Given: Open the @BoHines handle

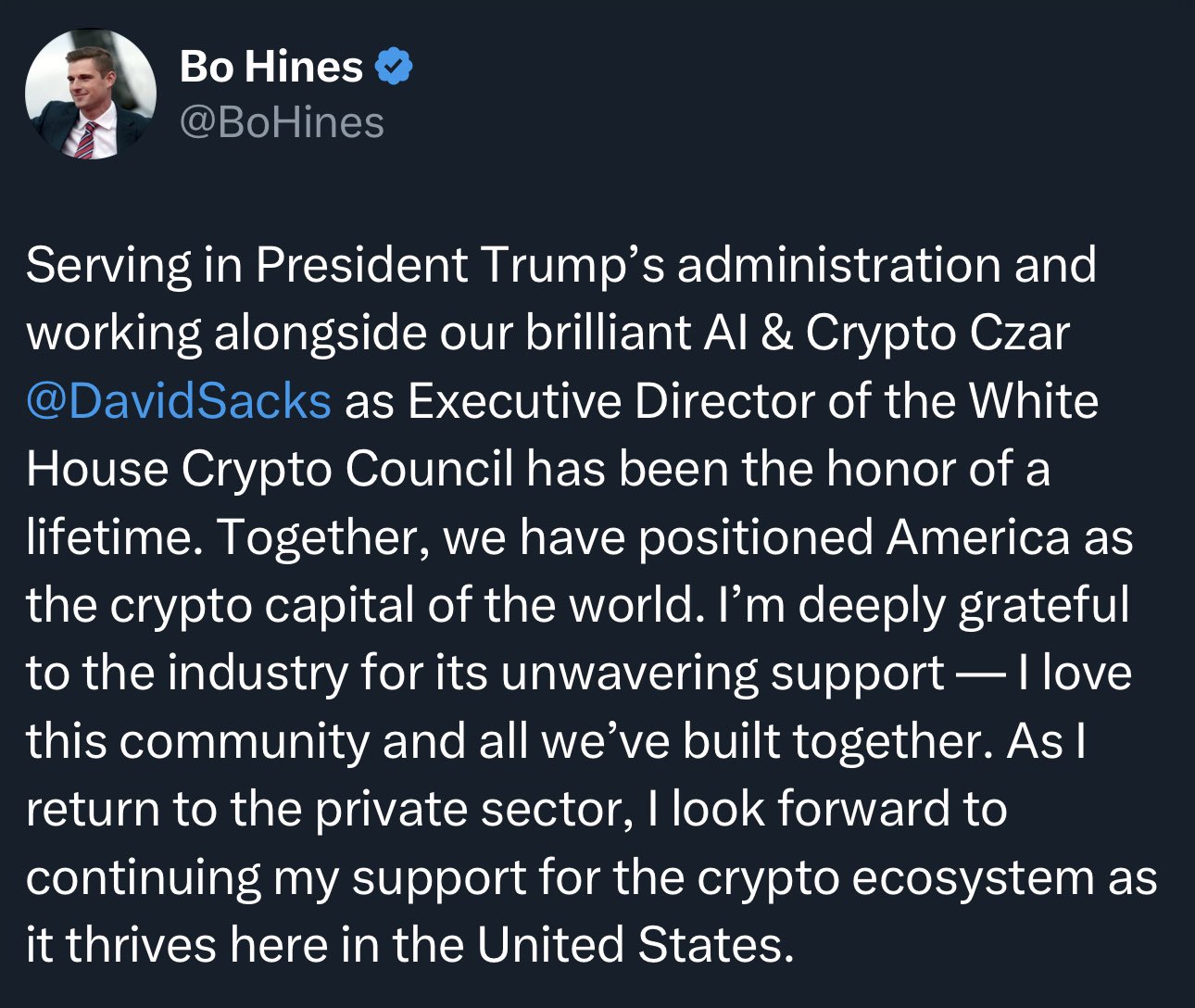Looking at the screenshot, I should click(282, 123).
